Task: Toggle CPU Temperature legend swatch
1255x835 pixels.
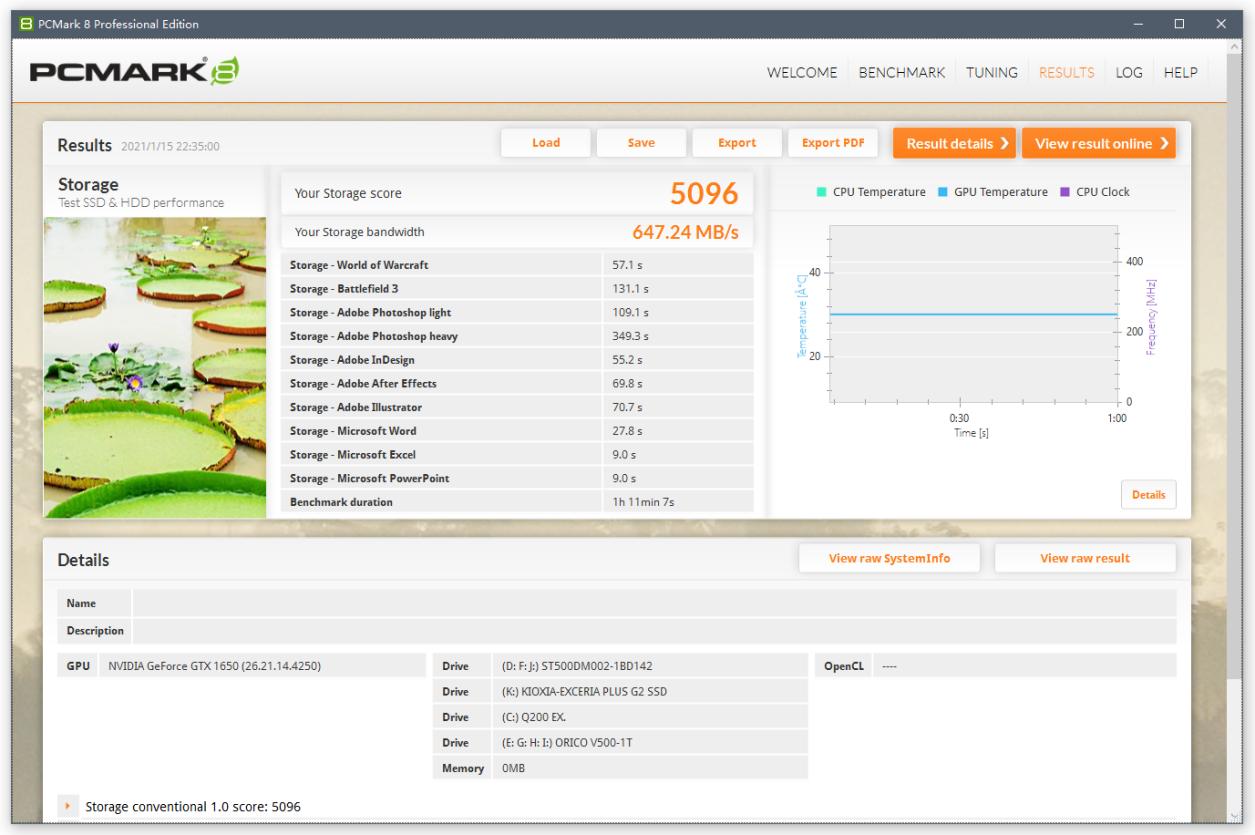Action: [824, 192]
